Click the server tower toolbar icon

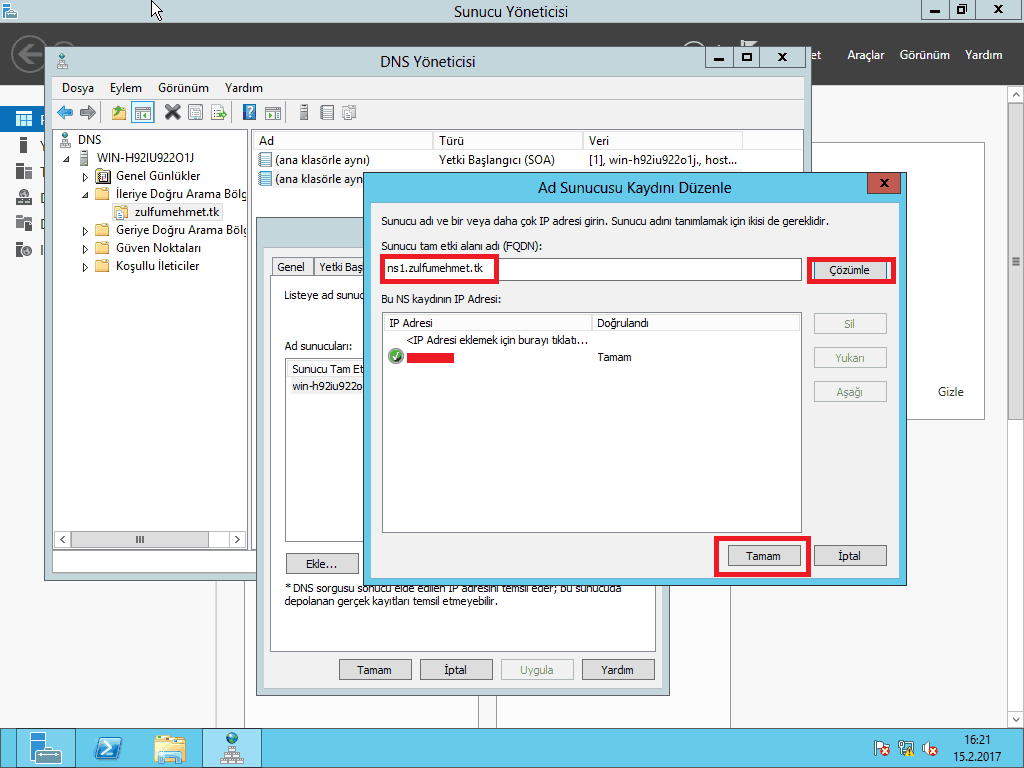pos(304,112)
